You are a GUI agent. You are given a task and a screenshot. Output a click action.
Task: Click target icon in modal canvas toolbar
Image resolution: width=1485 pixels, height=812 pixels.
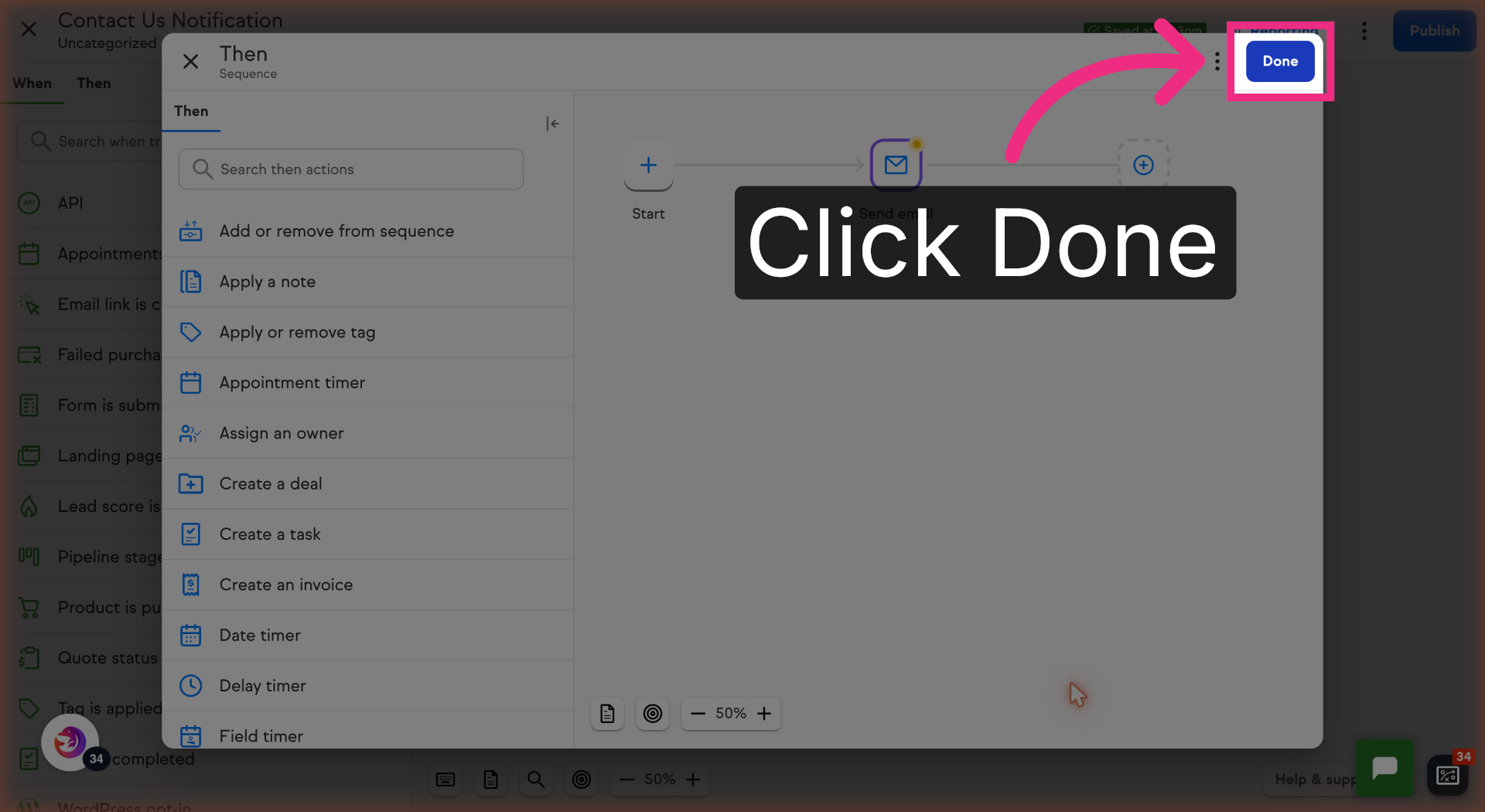tap(653, 713)
